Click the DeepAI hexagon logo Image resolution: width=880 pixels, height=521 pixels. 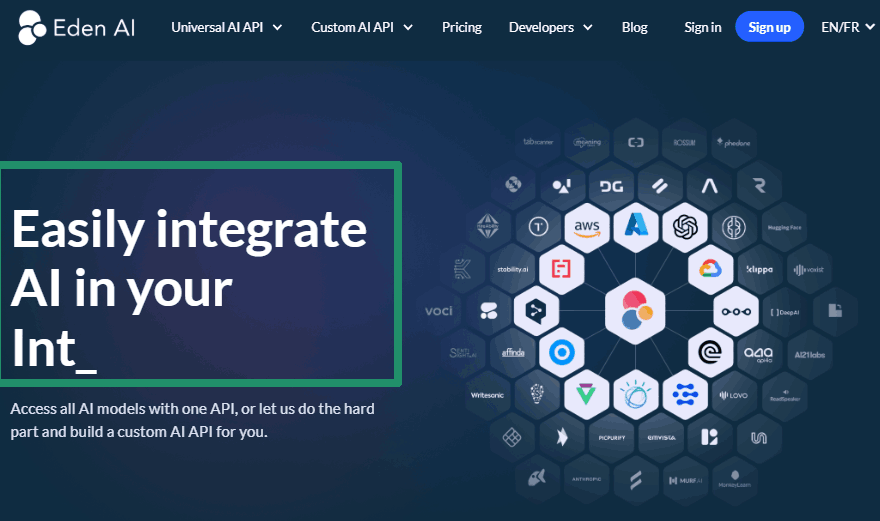785,312
